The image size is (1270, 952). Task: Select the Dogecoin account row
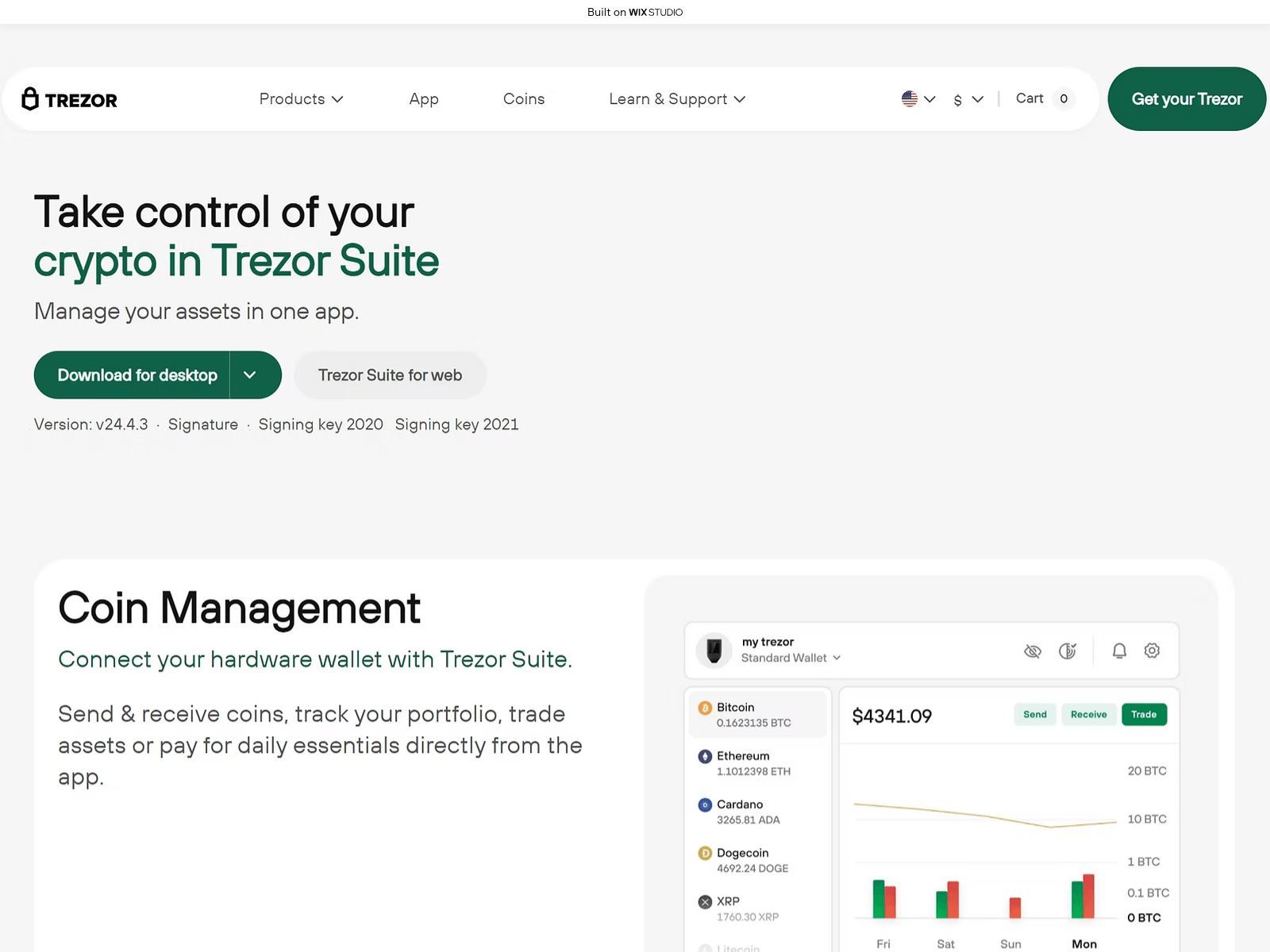pos(758,860)
